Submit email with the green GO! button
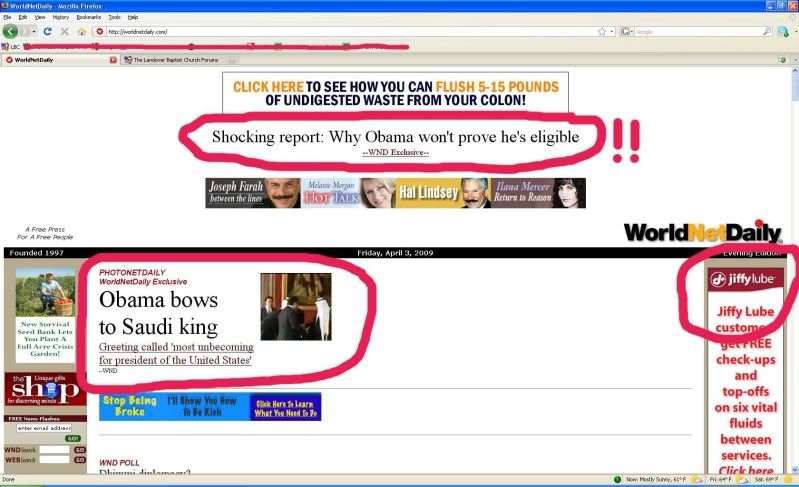799x487 pixels. (x=72, y=439)
